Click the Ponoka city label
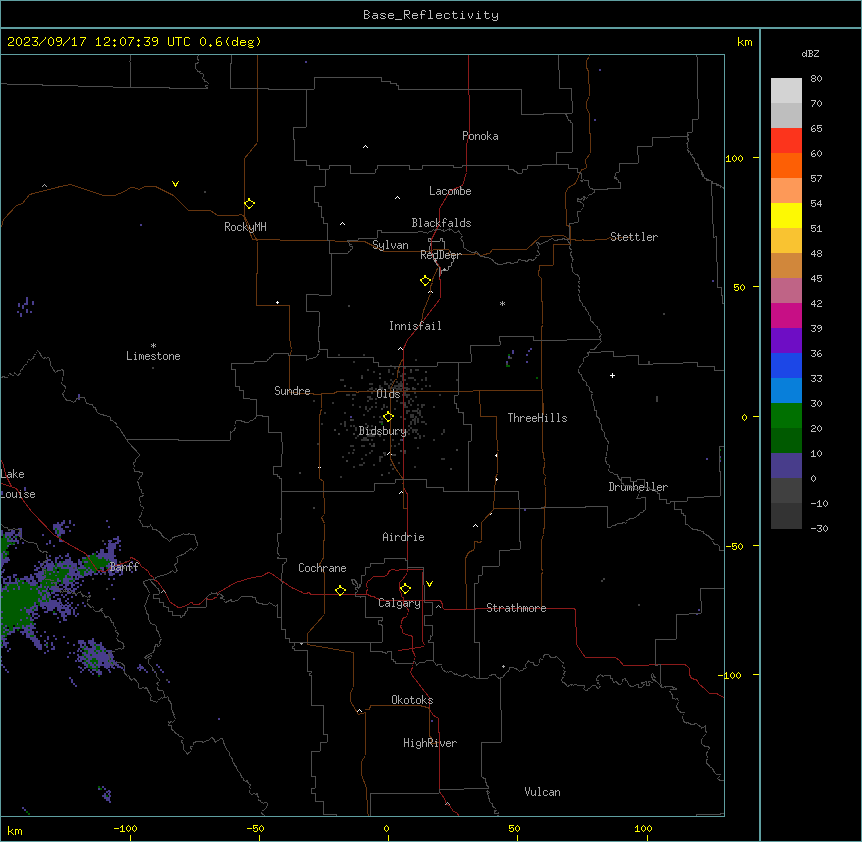862x842 pixels. [x=480, y=136]
